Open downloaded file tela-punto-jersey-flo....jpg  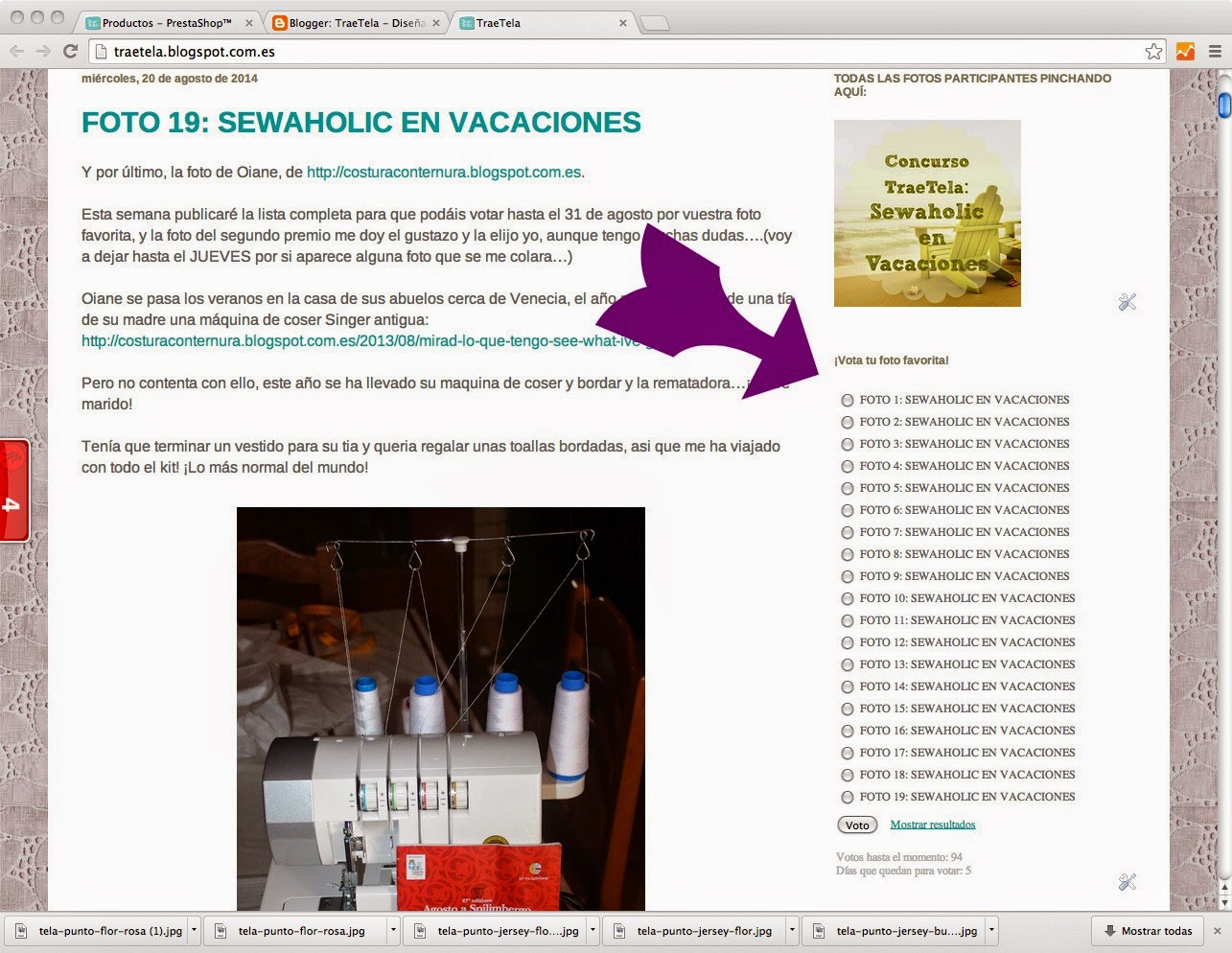click(497, 931)
